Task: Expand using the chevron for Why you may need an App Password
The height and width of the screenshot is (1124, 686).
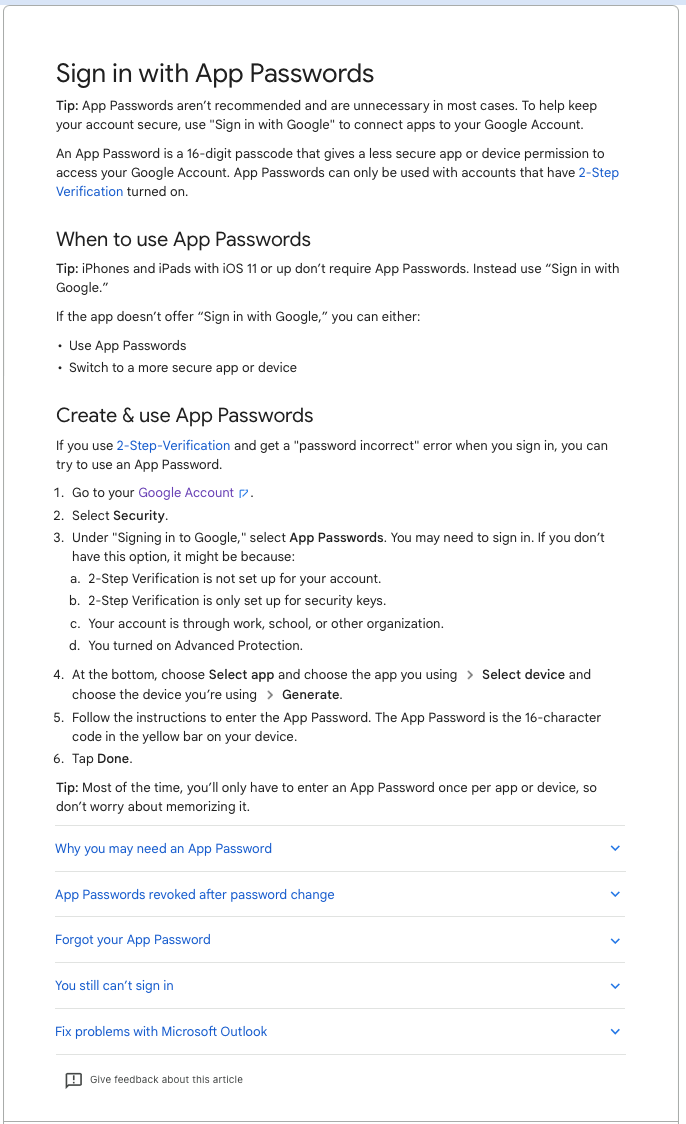Action: (x=615, y=849)
